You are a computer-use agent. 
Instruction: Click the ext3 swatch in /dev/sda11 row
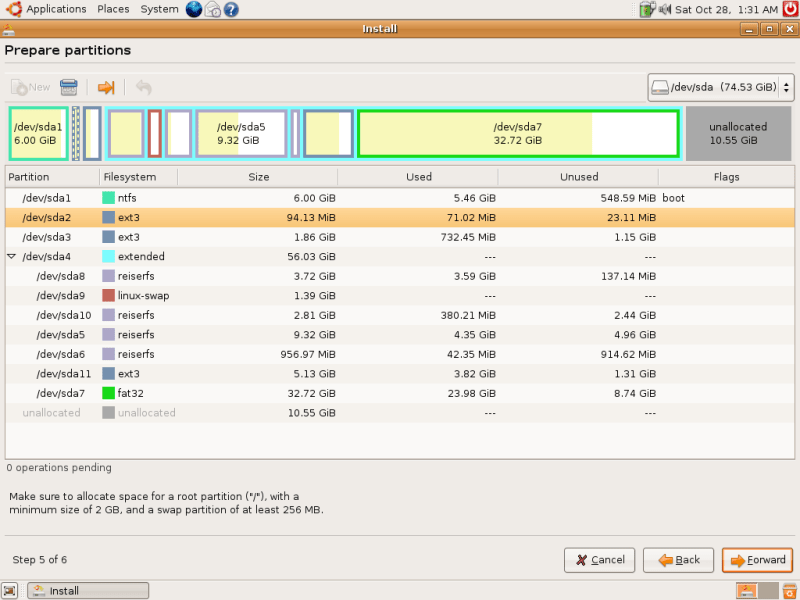tap(108, 373)
